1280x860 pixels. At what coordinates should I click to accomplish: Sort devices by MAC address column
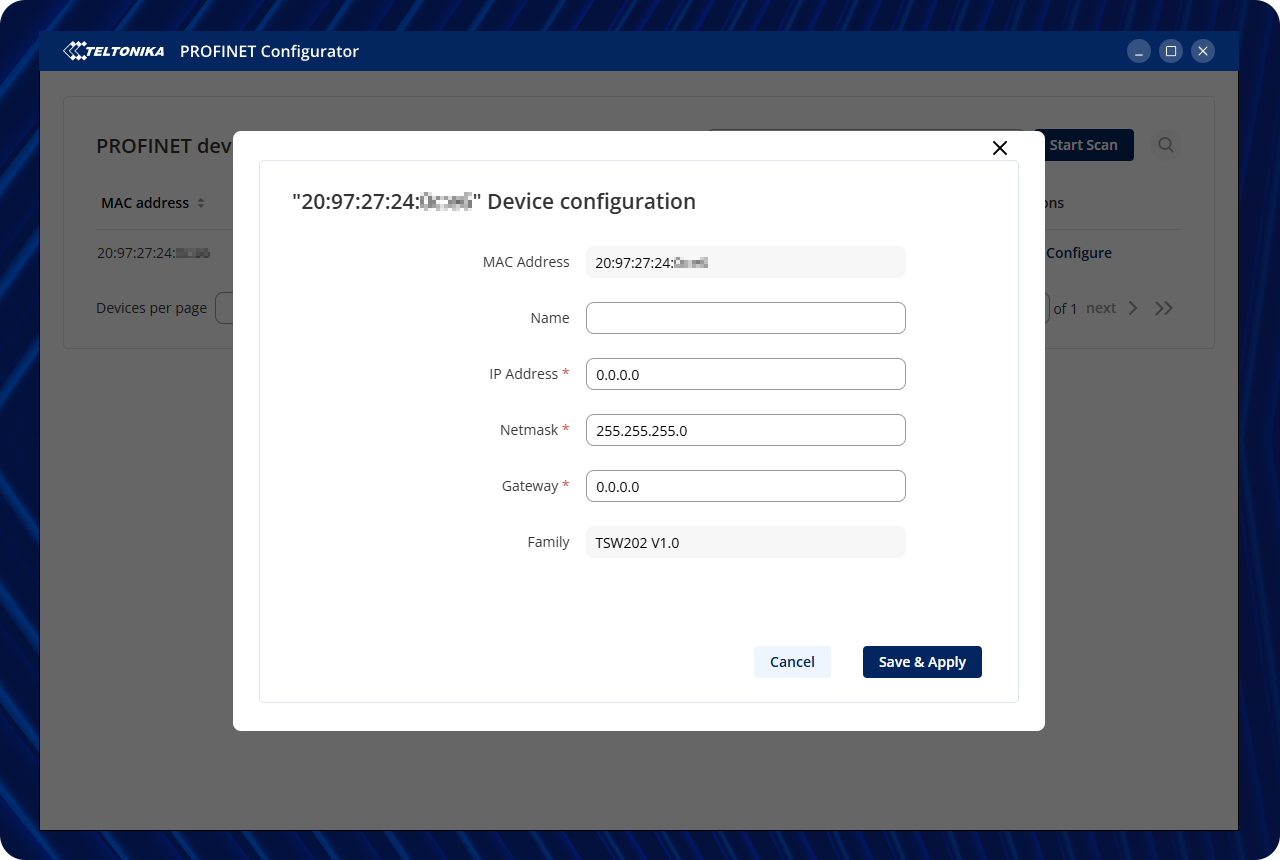tap(201, 203)
